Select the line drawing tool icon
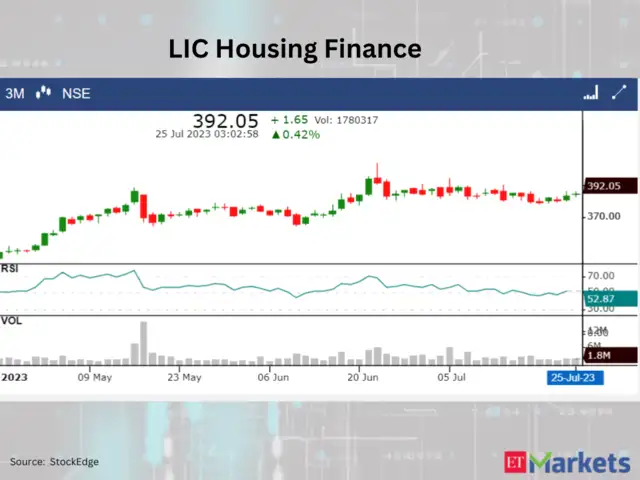The image size is (640, 480). click(x=620, y=93)
